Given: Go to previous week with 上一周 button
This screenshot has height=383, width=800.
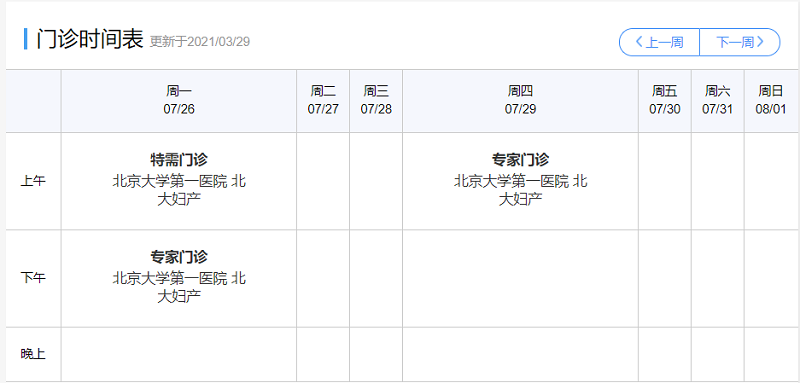Looking at the screenshot, I should (659, 42).
